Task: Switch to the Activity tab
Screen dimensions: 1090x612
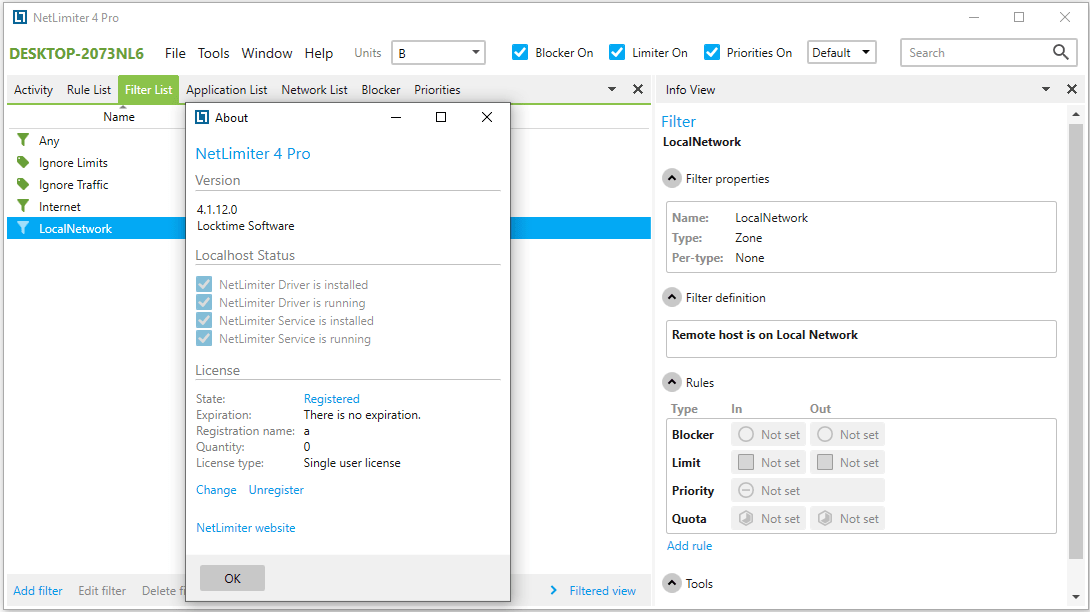Action: pos(33,90)
